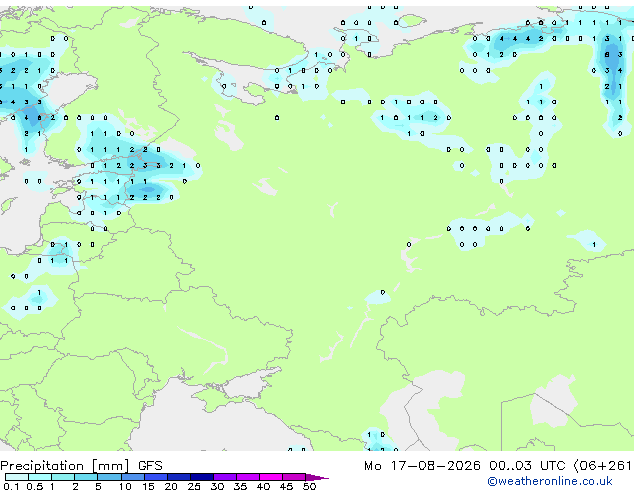
Task: Click the date "Mo 17-08-2026"
Action: 422,466
